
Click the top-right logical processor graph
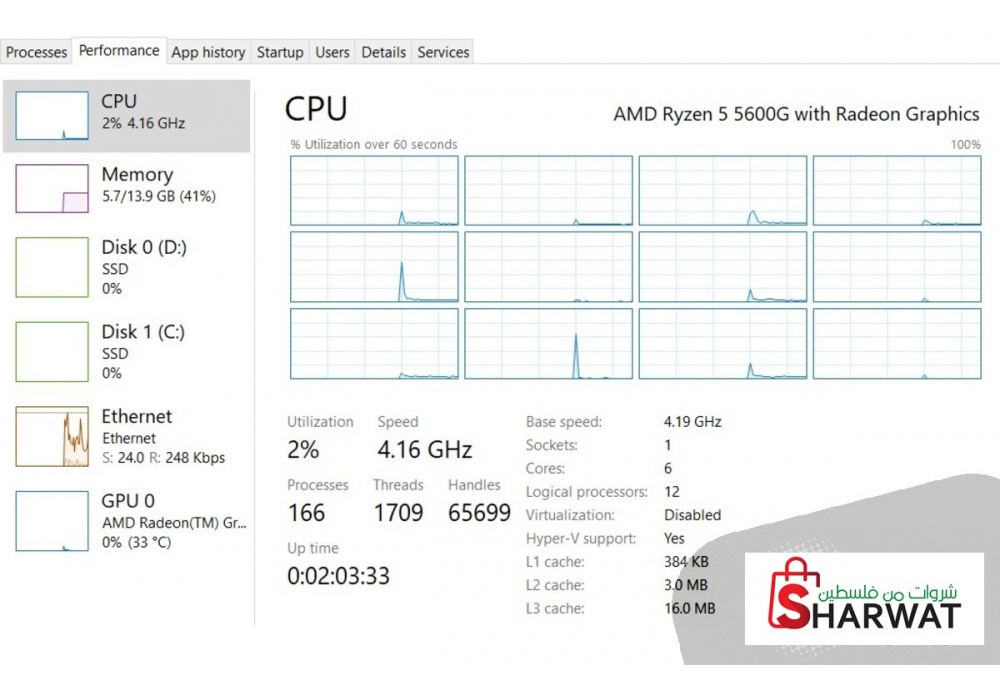(897, 191)
